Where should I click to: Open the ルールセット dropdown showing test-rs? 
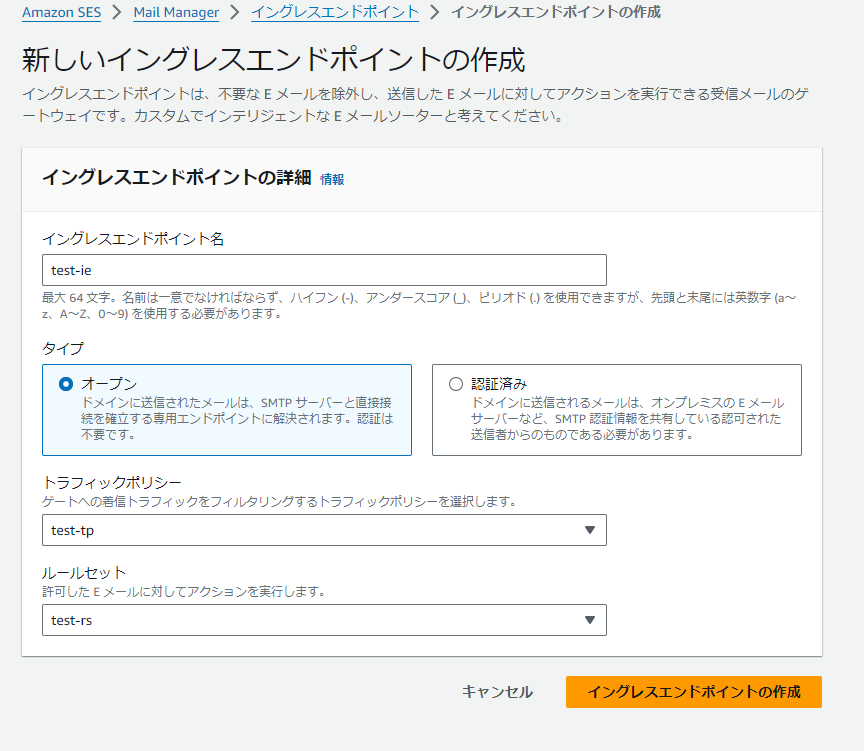(324, 620)
